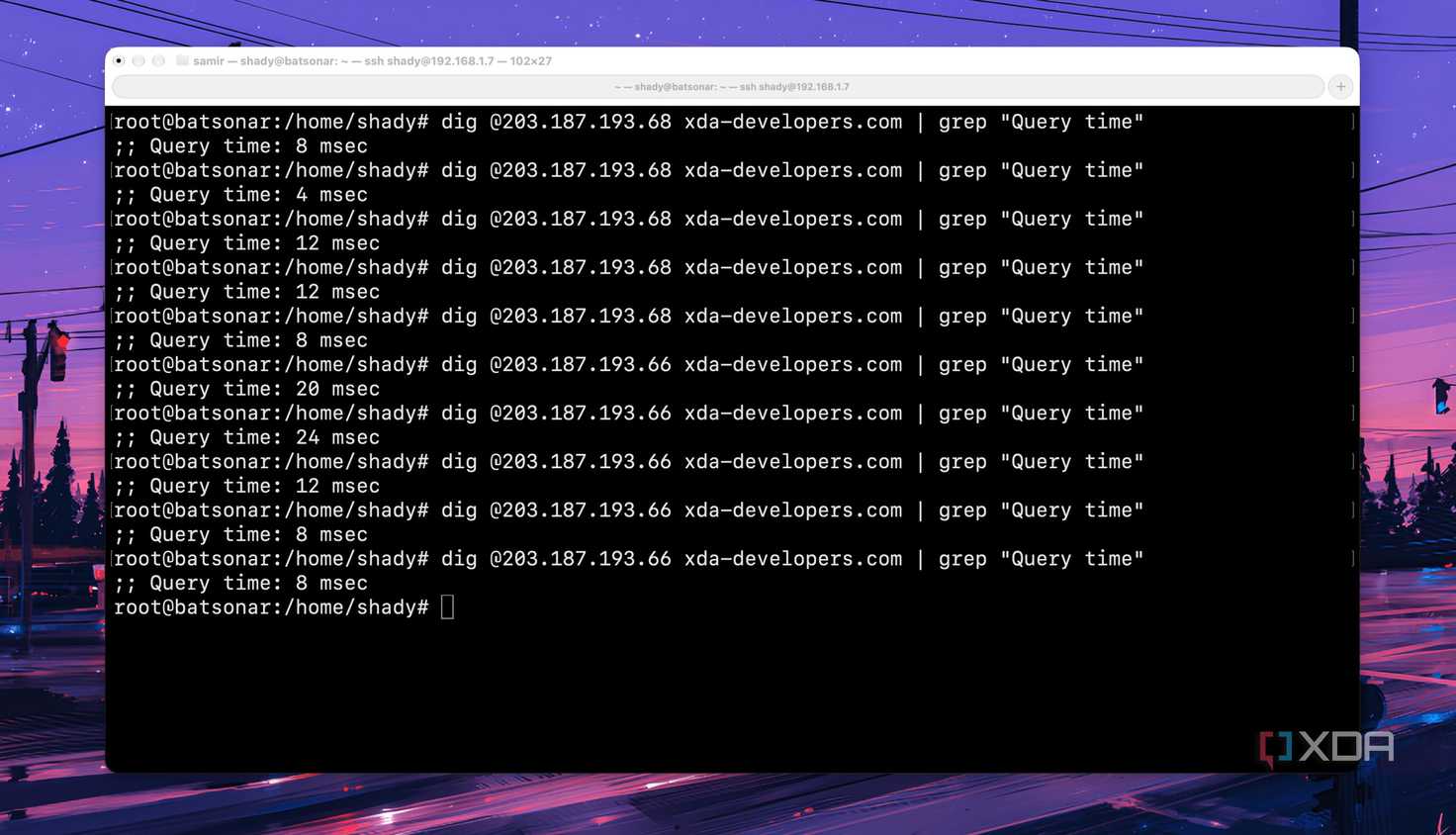Click the dig command that returned 24 msec
1456x835 pixels.
click(x=792, y=413)
